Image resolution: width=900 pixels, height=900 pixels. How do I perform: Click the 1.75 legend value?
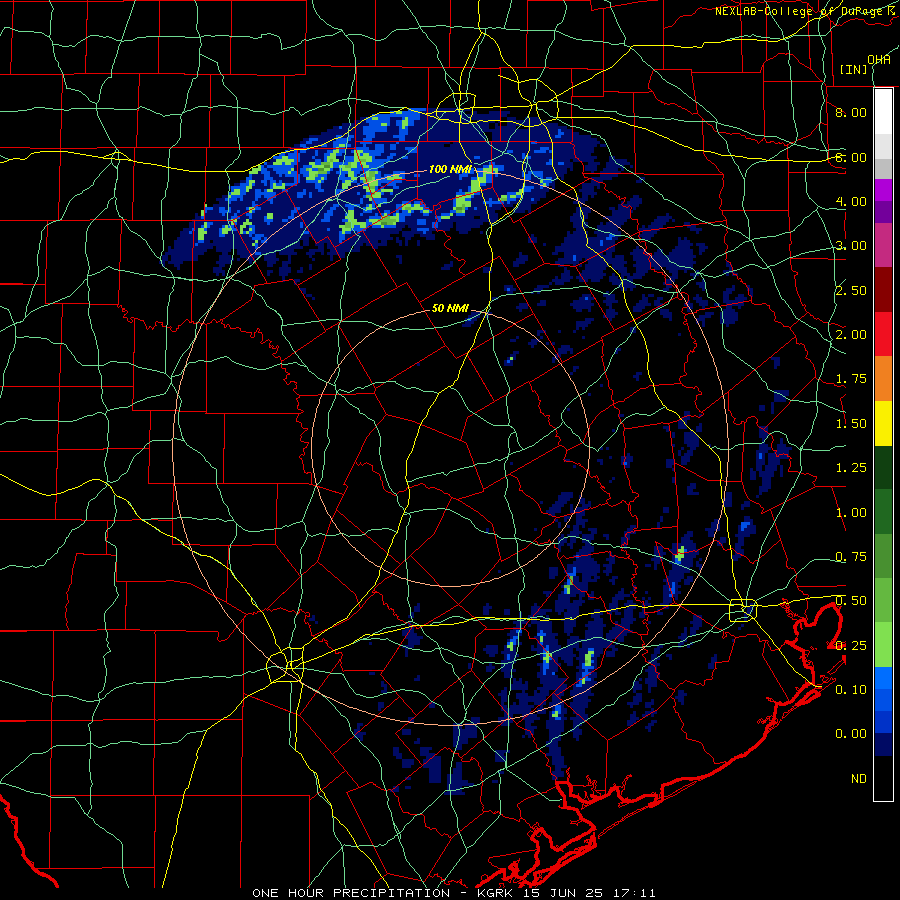[x=851, y=379]
